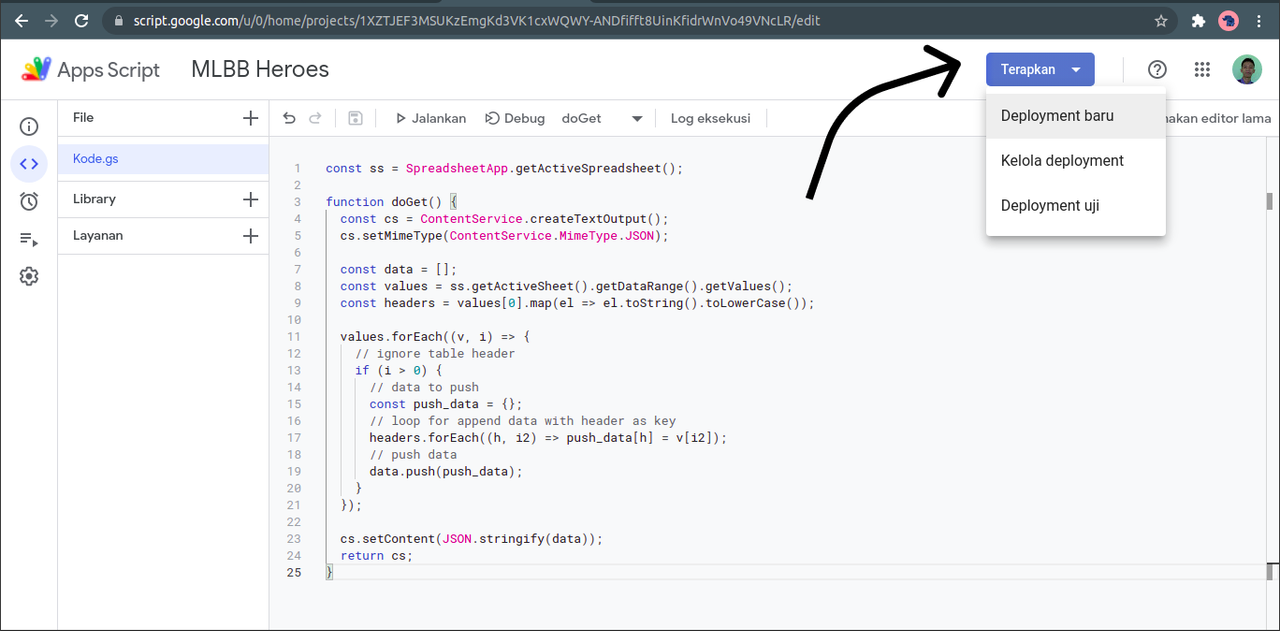Click the Apps Script logo
This screenshot has width=1280, height=631.
click(x=37, y=69)
